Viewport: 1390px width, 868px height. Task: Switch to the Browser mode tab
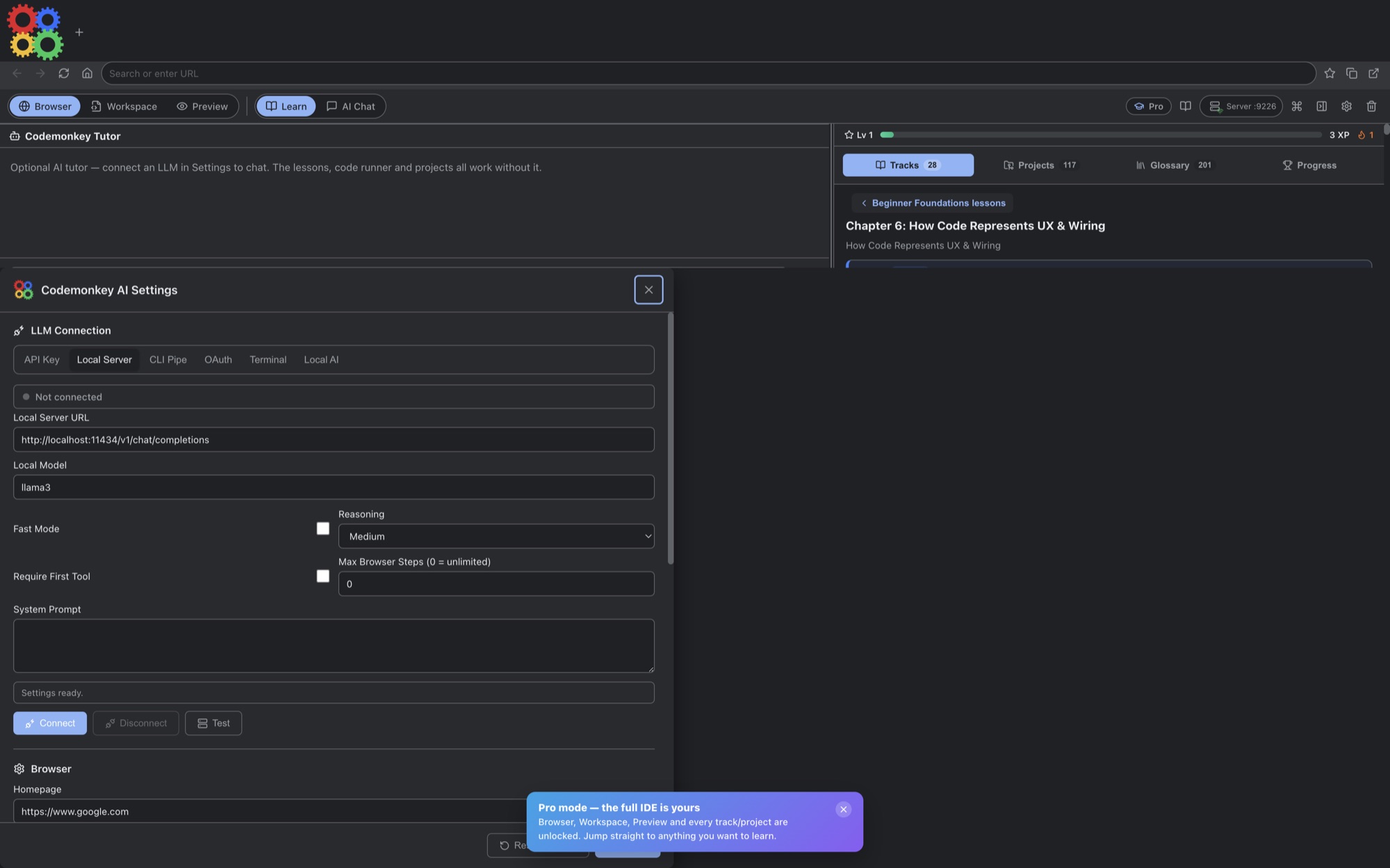coord(44,106)
